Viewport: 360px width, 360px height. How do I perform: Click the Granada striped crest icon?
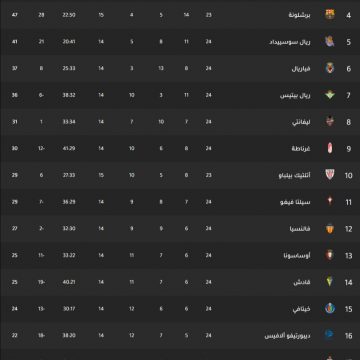coord(330,148)
